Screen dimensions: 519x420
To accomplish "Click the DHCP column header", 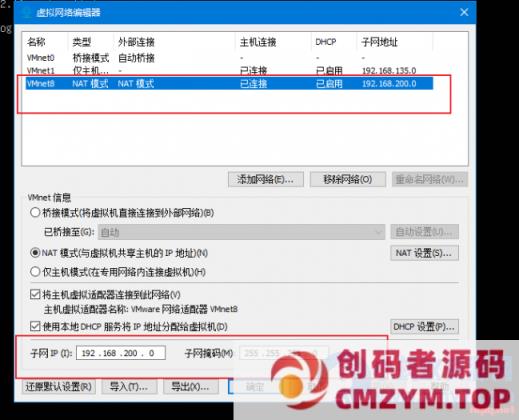I will 326,42.
